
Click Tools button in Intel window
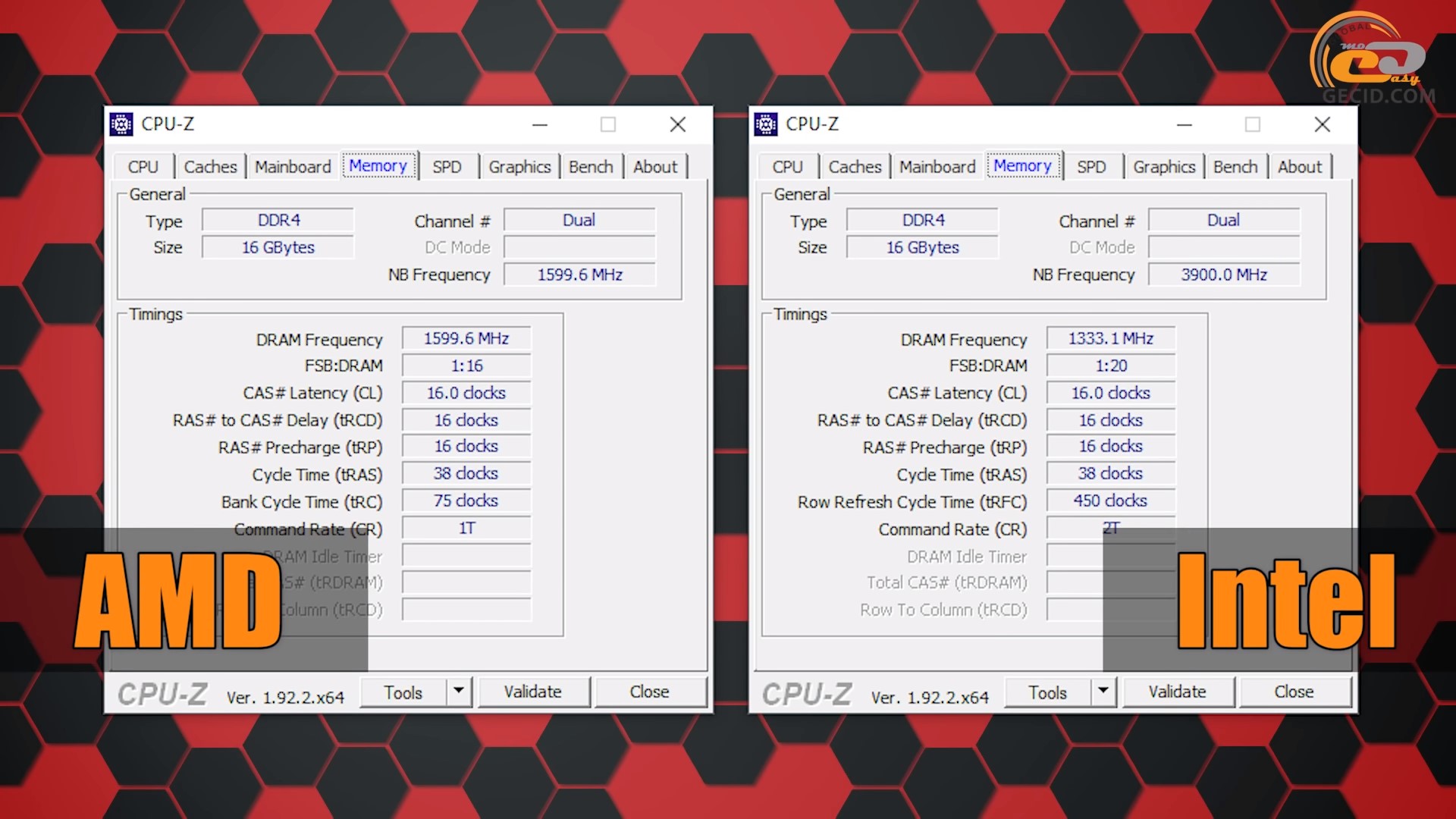pyautogui.click(x=1048, y=692)
